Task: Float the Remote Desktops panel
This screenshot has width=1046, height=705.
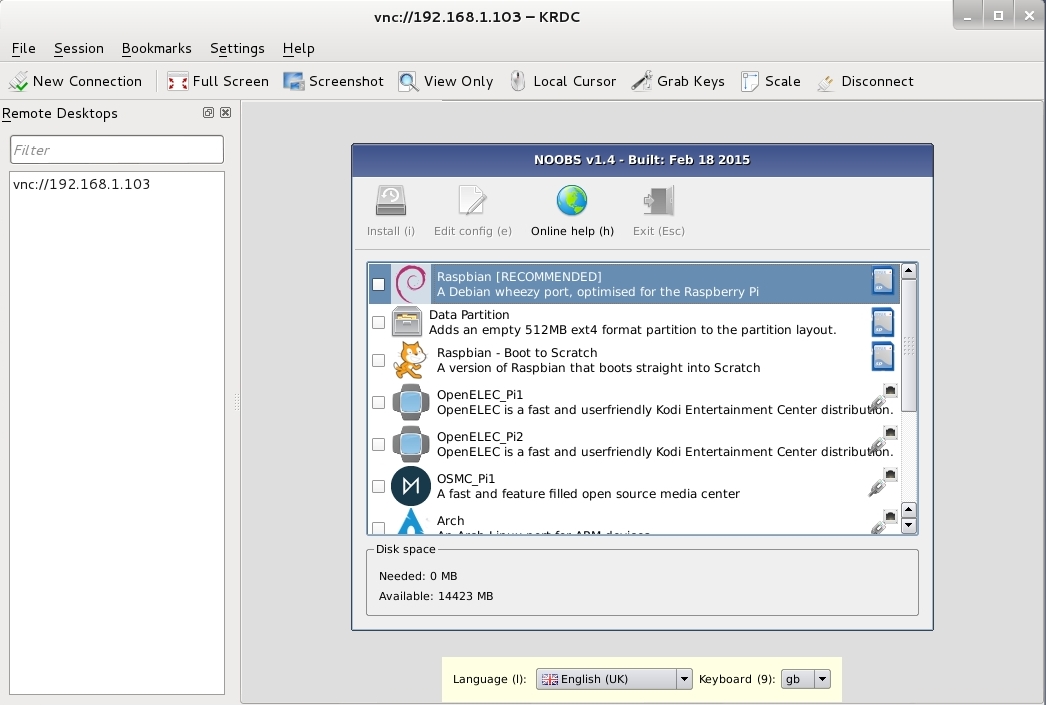Action: coord(208,113)
